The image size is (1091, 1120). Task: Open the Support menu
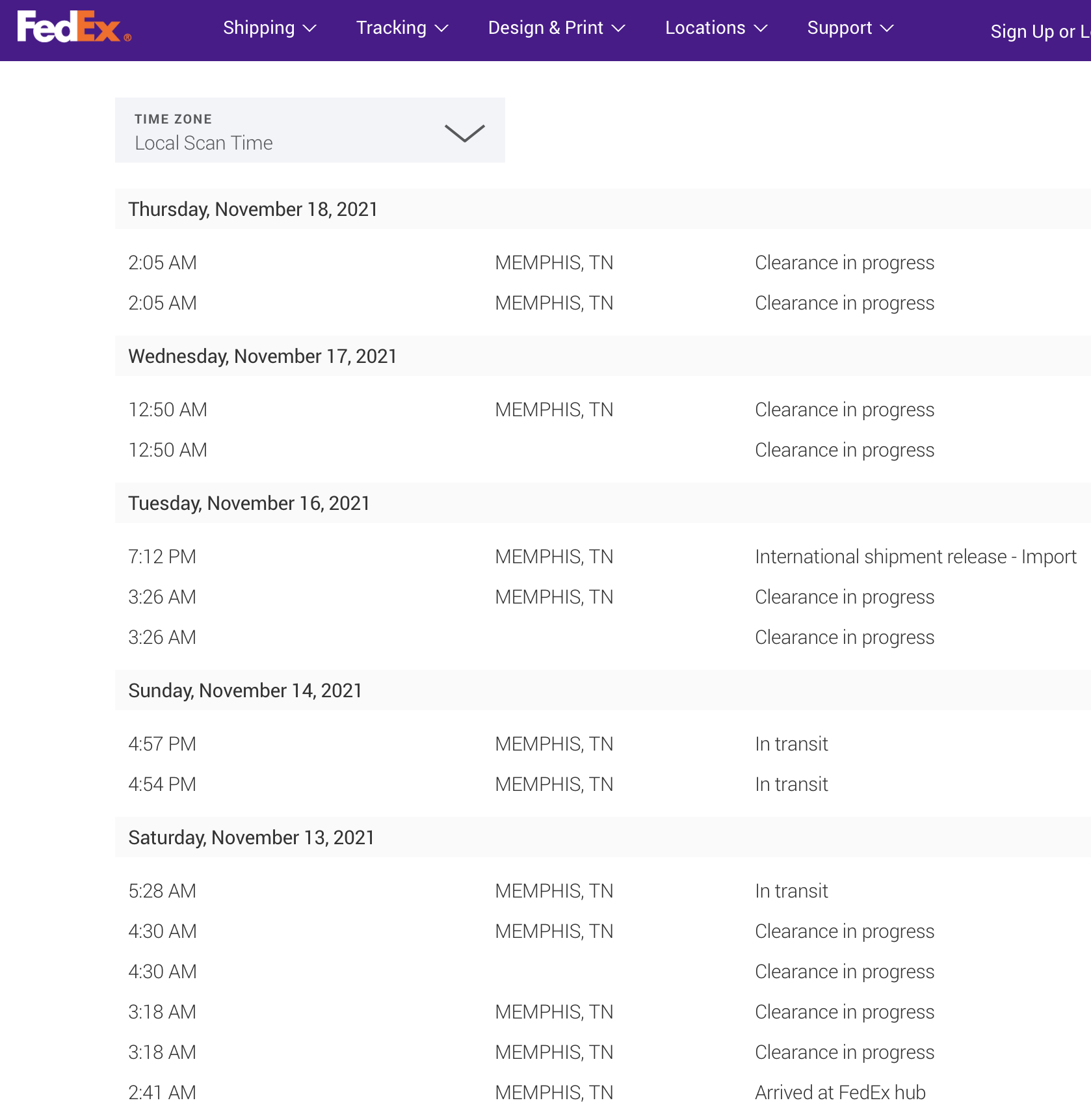tap(839, 28)
